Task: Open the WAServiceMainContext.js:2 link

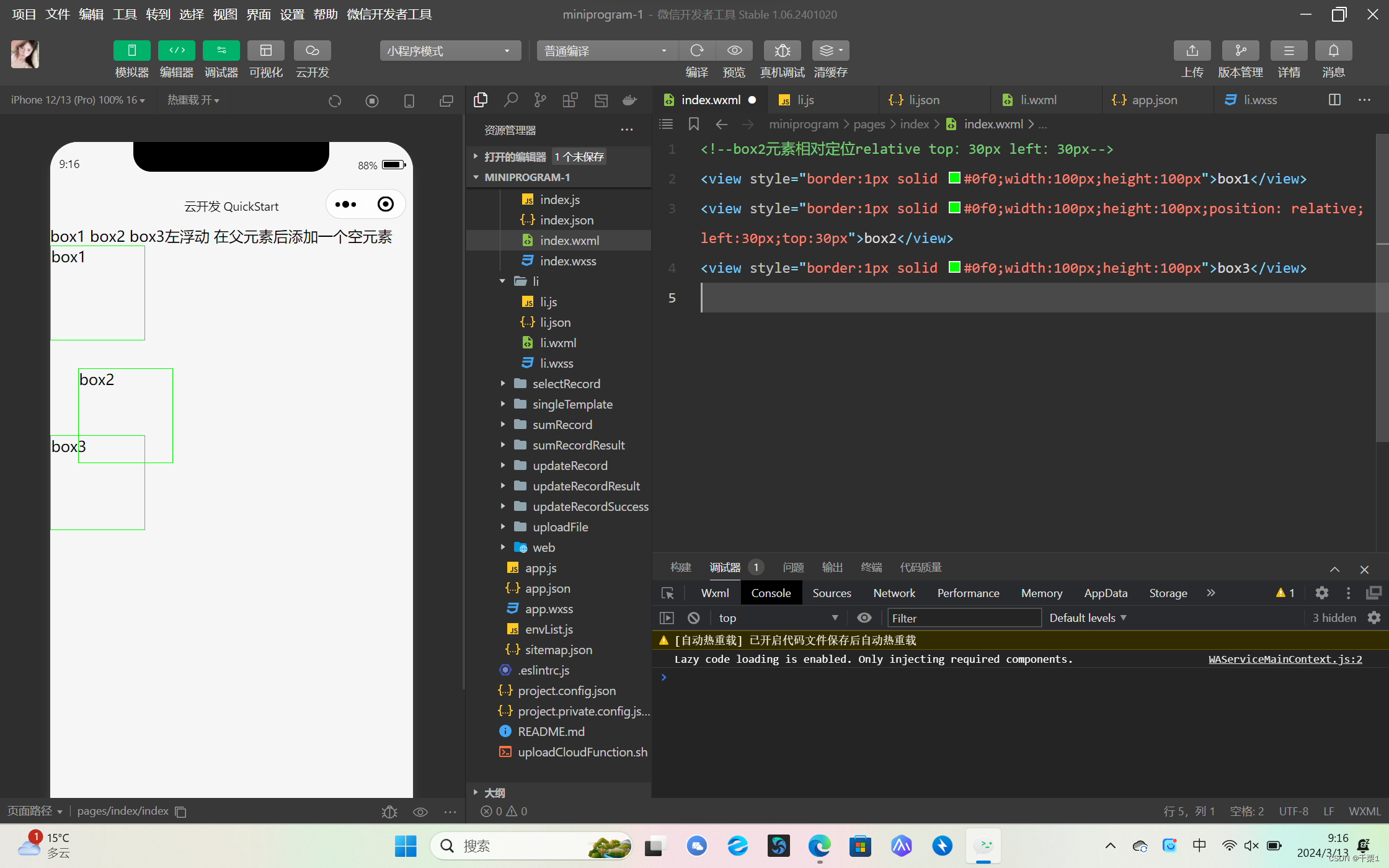Action: click(1285, 659)
